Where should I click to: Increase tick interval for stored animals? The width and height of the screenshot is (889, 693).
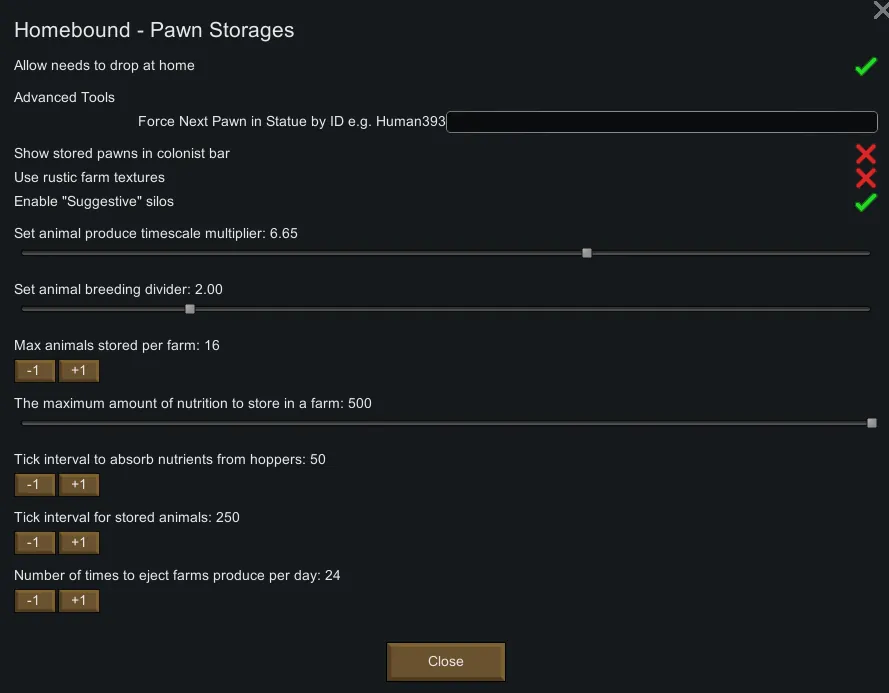pos(79,543)
